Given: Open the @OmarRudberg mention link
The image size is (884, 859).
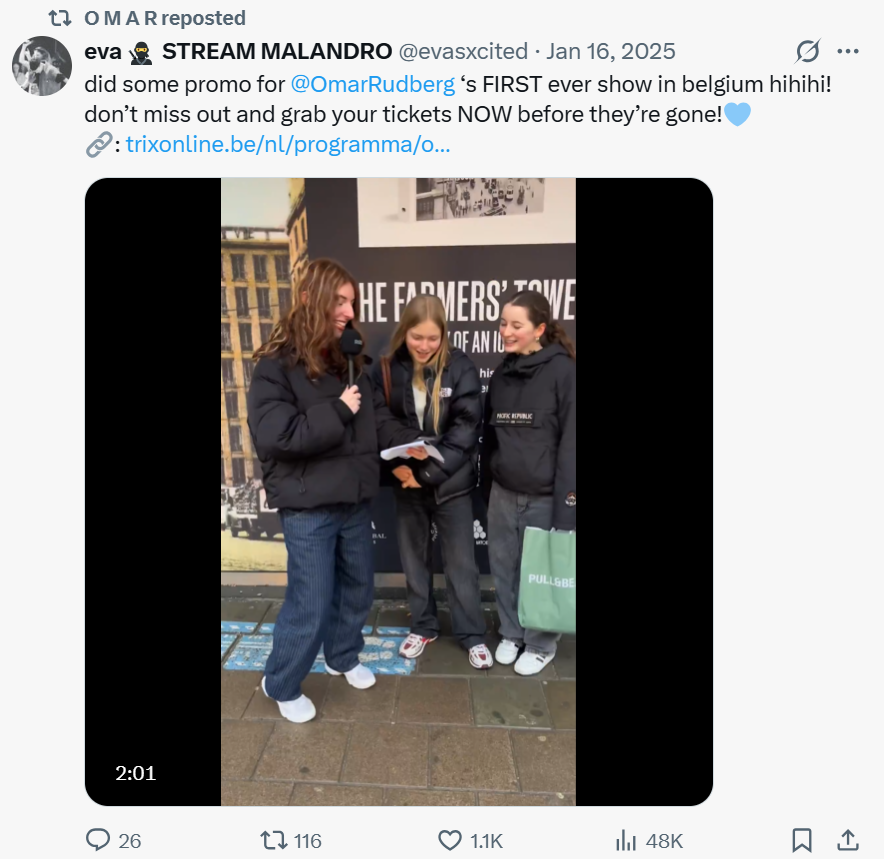Looking at the screenshot, I should click(x=373, y=85).
